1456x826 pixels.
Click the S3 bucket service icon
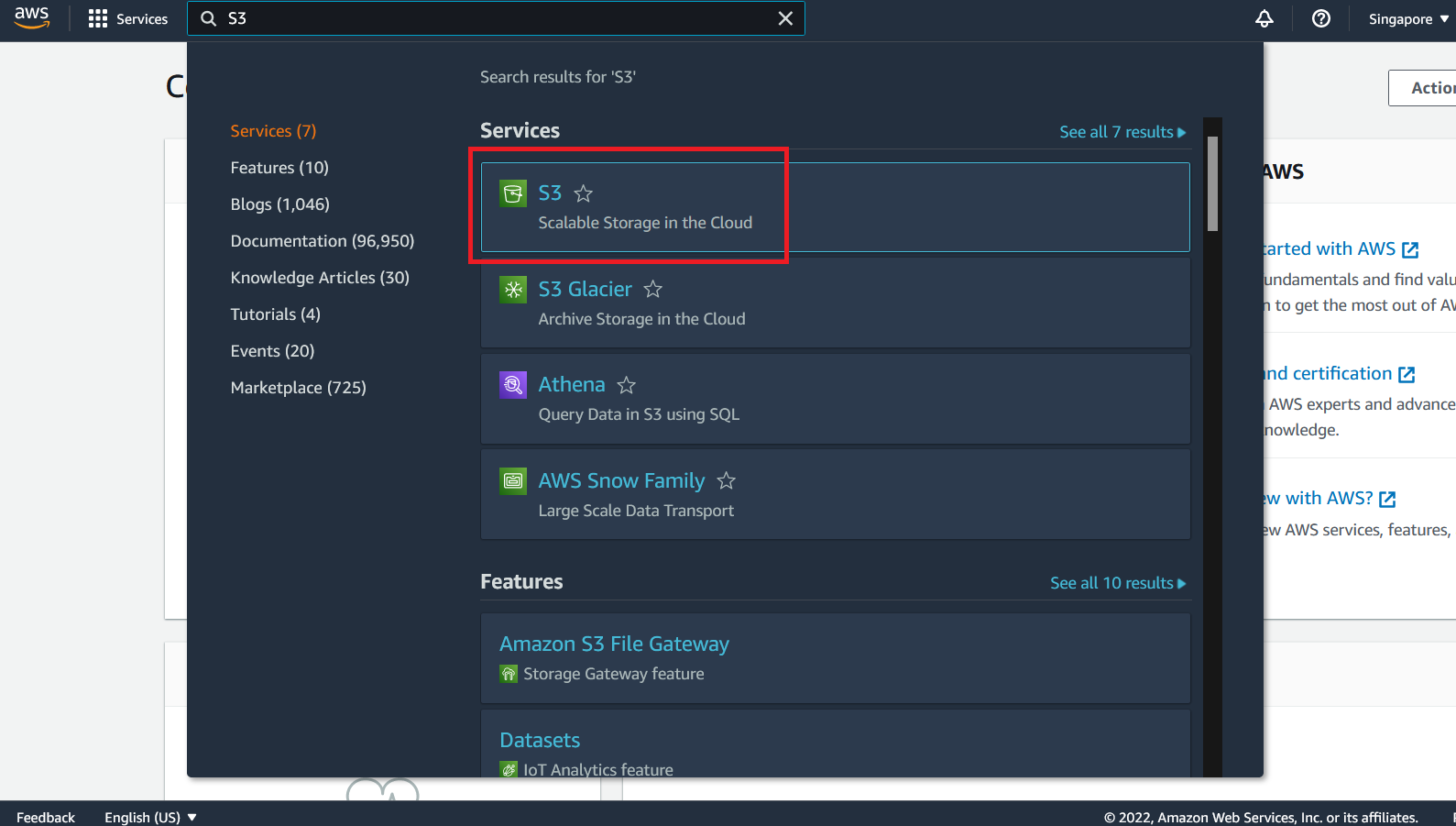click(513, 193)
